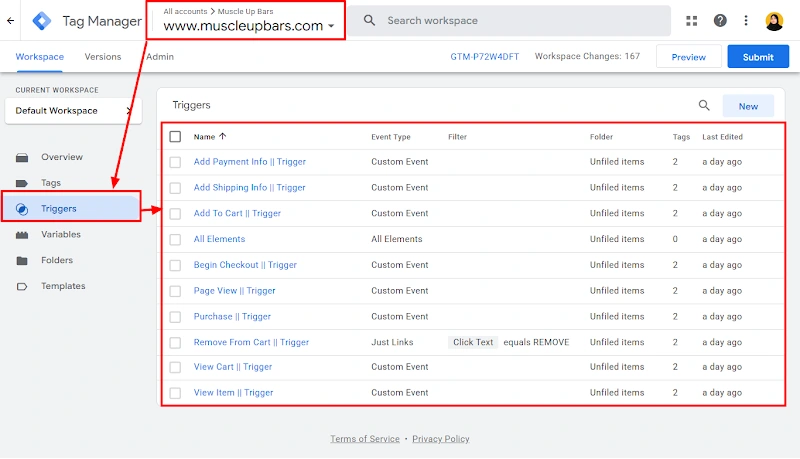Check the Remove From Cart trigger checkbox

(175, 342)
